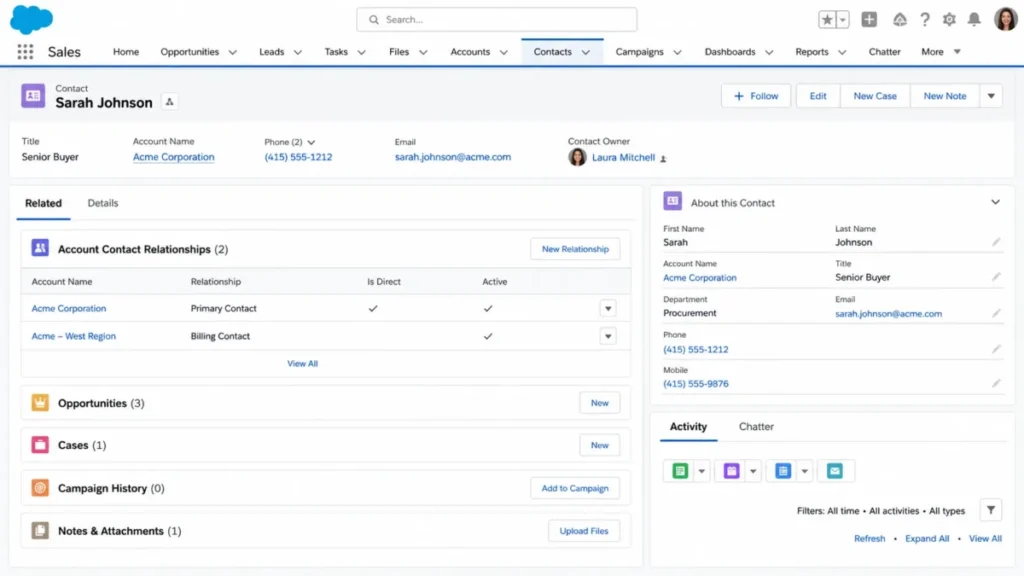The height and width of the screenshot is (576, 1024).
Task: Click the Follow button
Action: pos(756,96)
